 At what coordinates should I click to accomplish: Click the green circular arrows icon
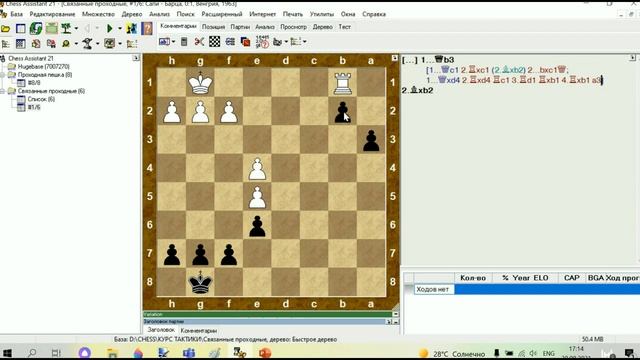pos(36,28)
